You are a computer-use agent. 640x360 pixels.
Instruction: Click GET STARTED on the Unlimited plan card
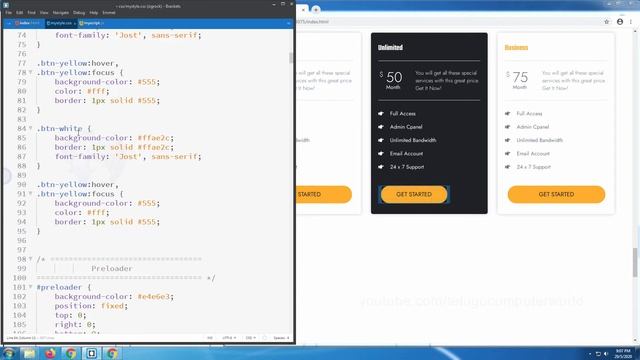click(x=414, y=194)
